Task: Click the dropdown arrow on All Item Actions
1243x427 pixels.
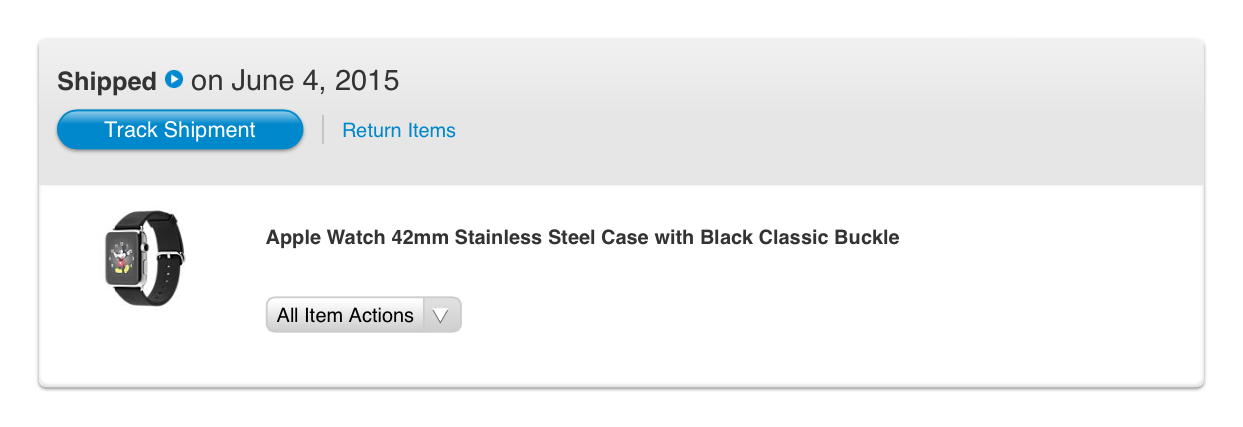Action: click(x=442, y=315)
